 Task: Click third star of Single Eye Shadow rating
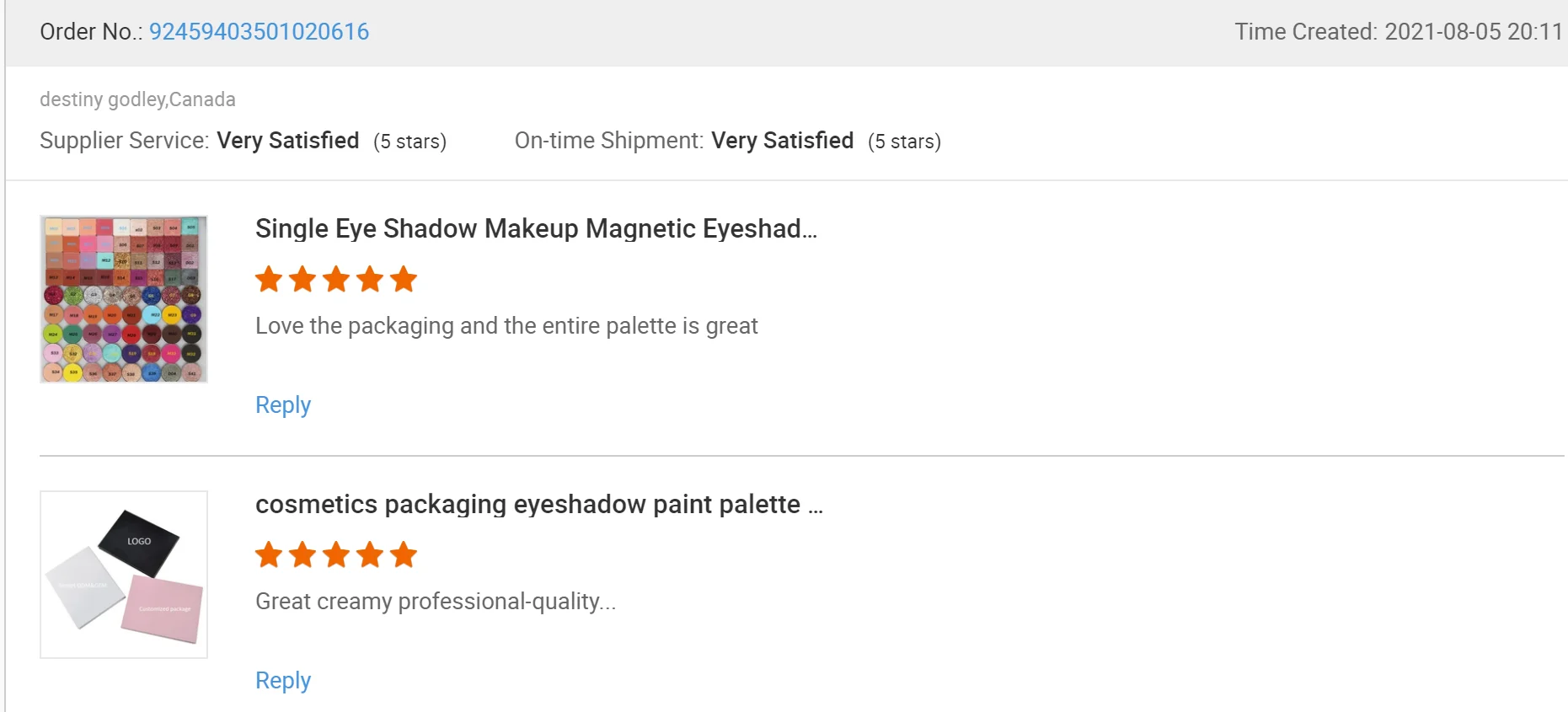pos(336,279)
